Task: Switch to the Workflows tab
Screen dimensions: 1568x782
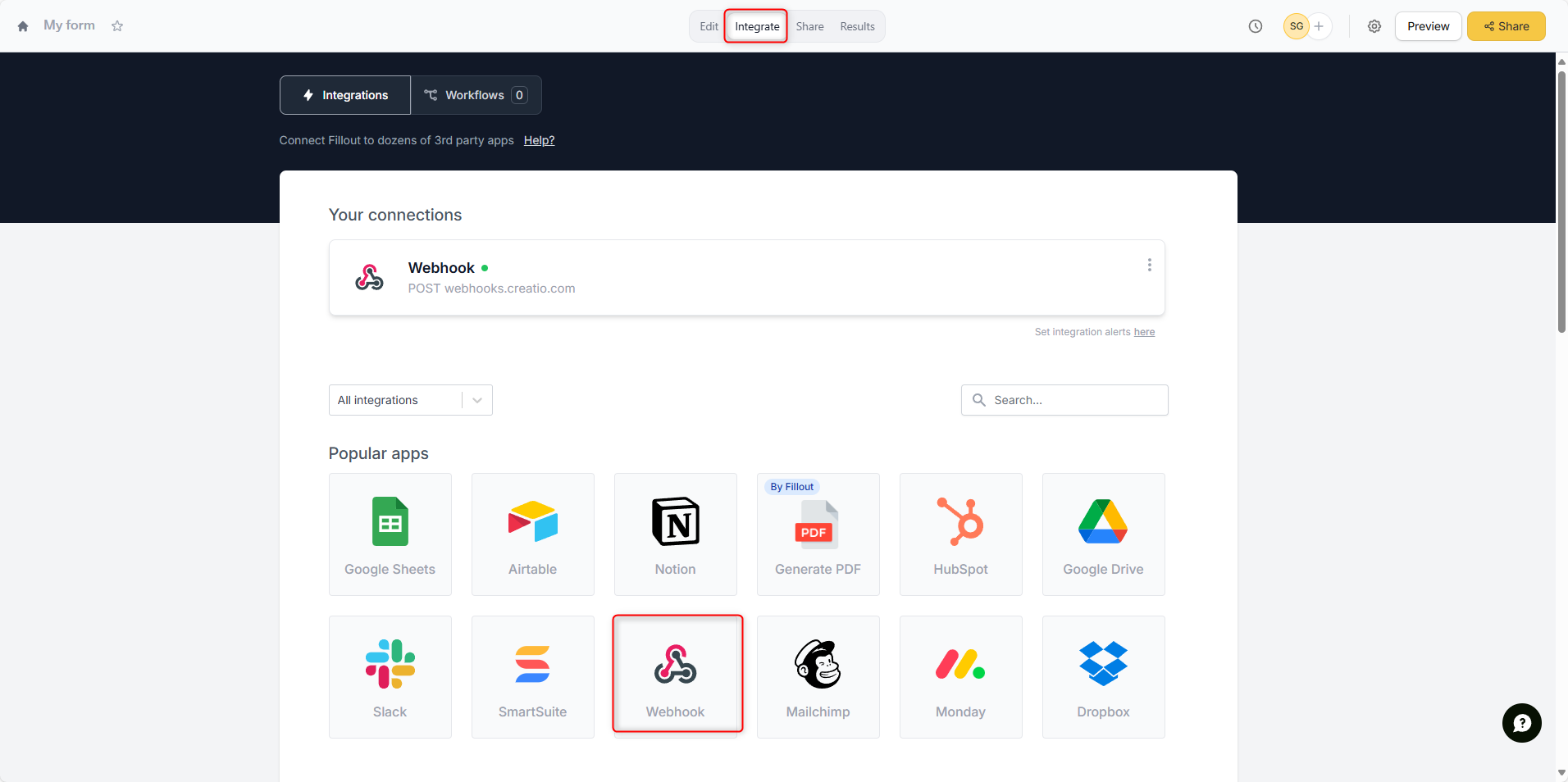Action: pos(476,95)
